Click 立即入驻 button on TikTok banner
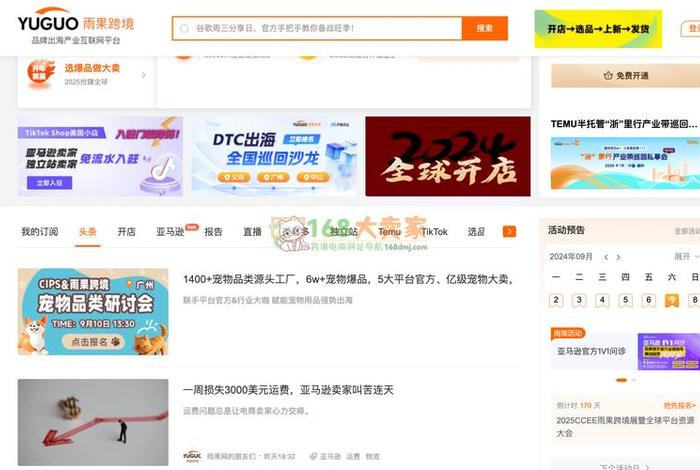This screenshot has width=700, height=470. click(x=49, y=183)
